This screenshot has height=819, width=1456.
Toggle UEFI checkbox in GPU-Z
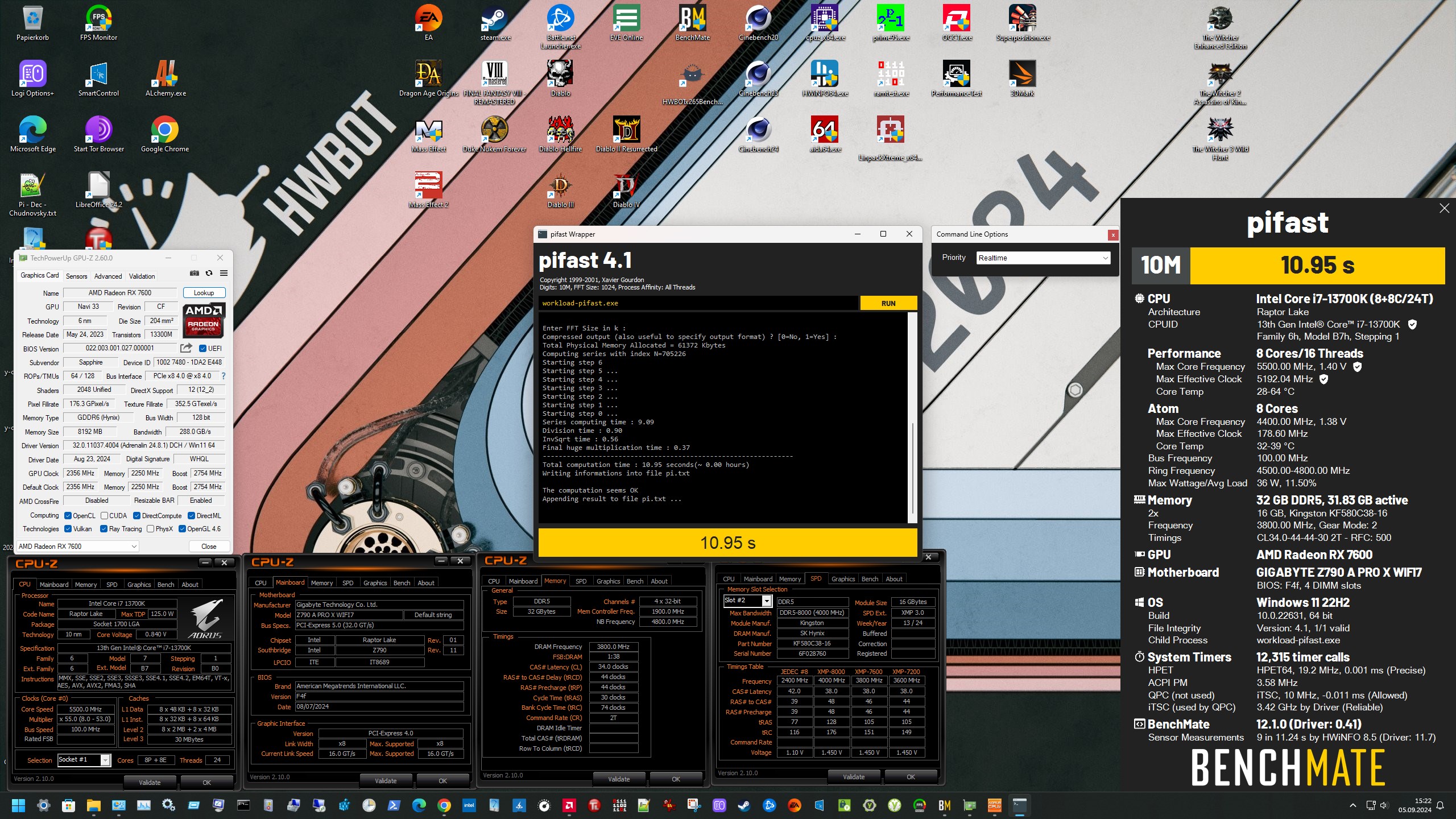pos(202,349)
